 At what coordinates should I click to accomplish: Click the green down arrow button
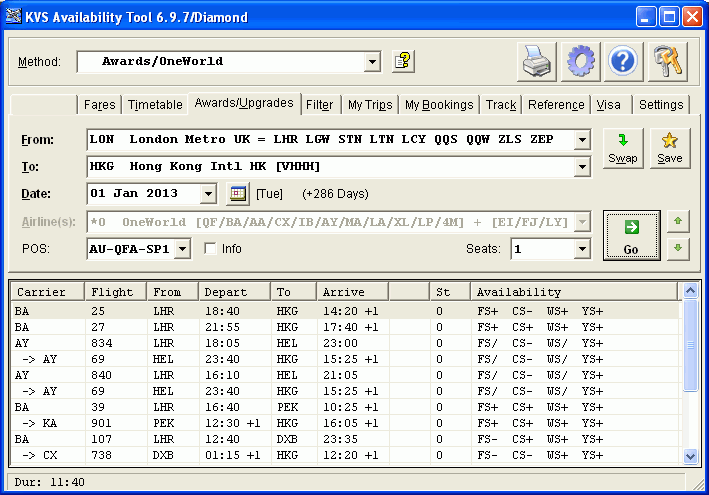(678, 248)
